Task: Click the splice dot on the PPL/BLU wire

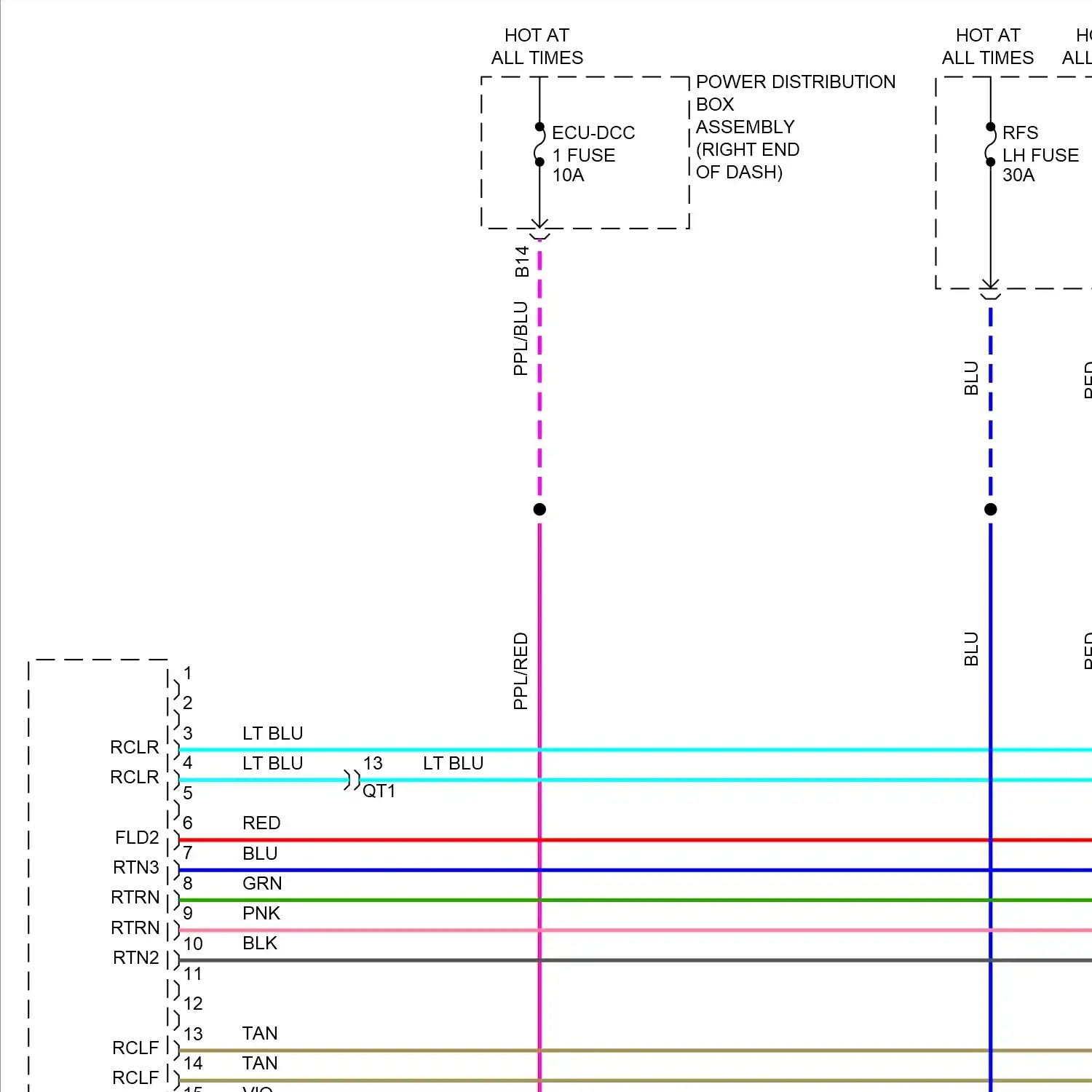Action: [x=539, y=510]
